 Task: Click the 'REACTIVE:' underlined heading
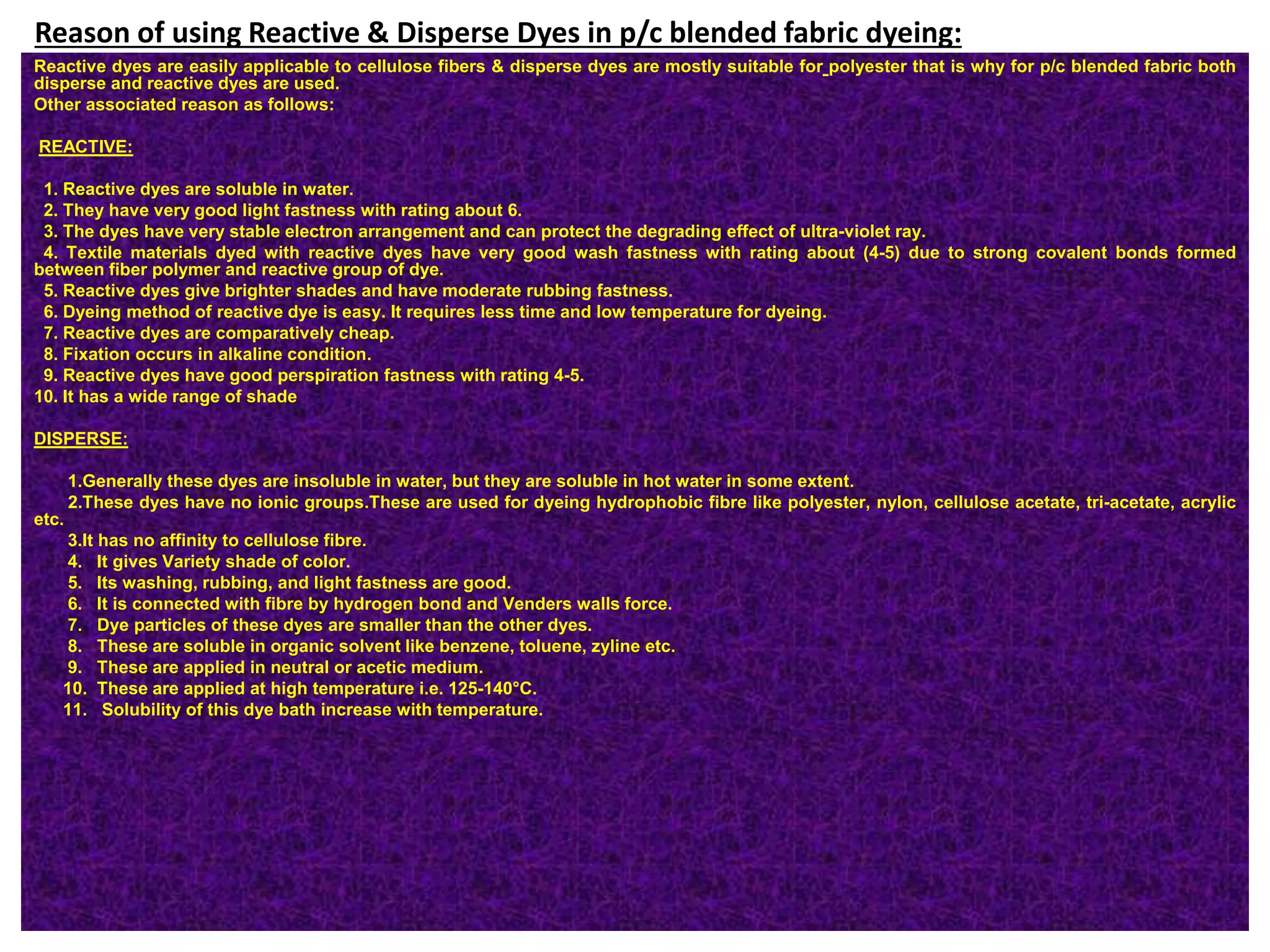click(x=86, y=148)
